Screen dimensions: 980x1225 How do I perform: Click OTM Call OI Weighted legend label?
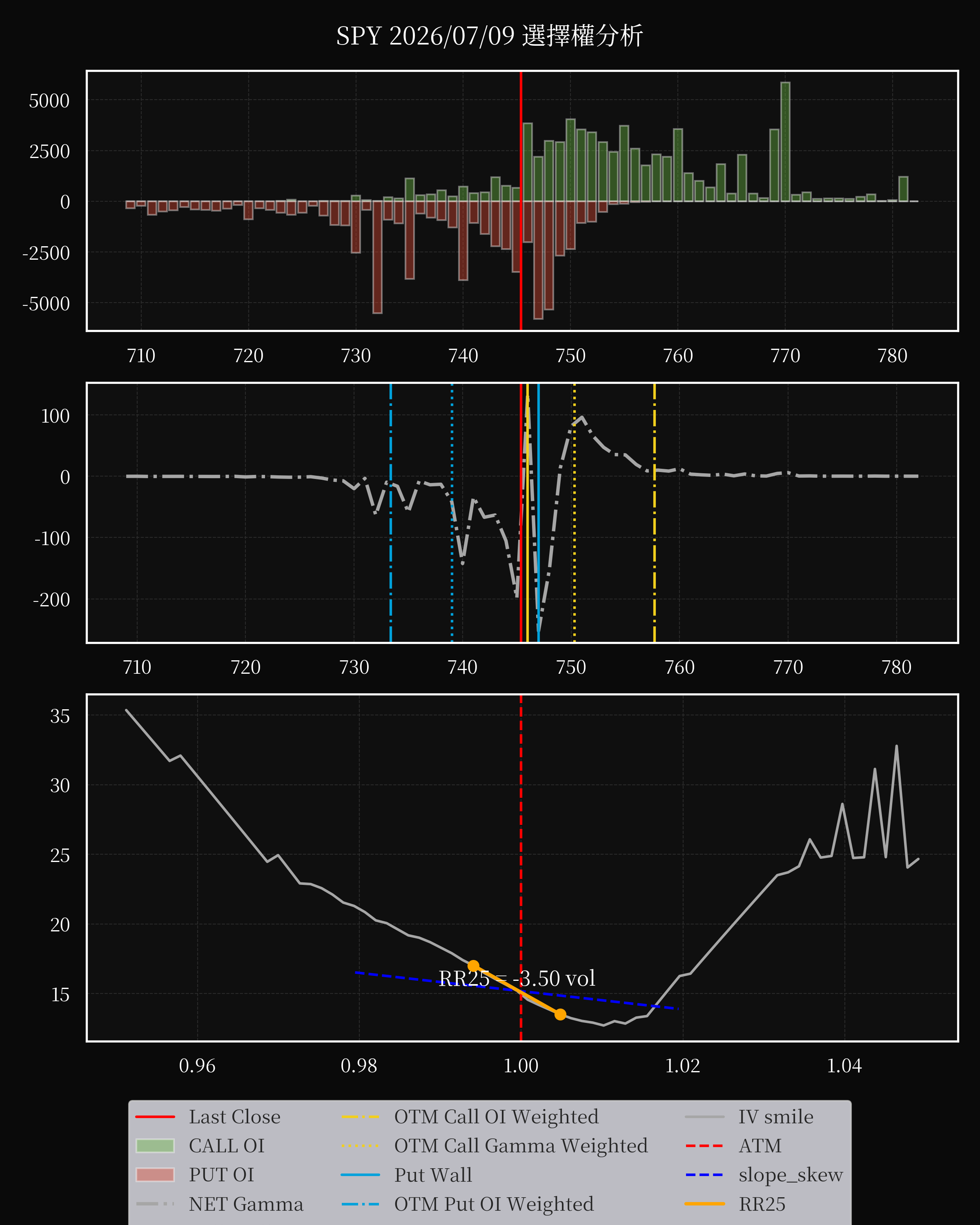tap(497, 1117)
